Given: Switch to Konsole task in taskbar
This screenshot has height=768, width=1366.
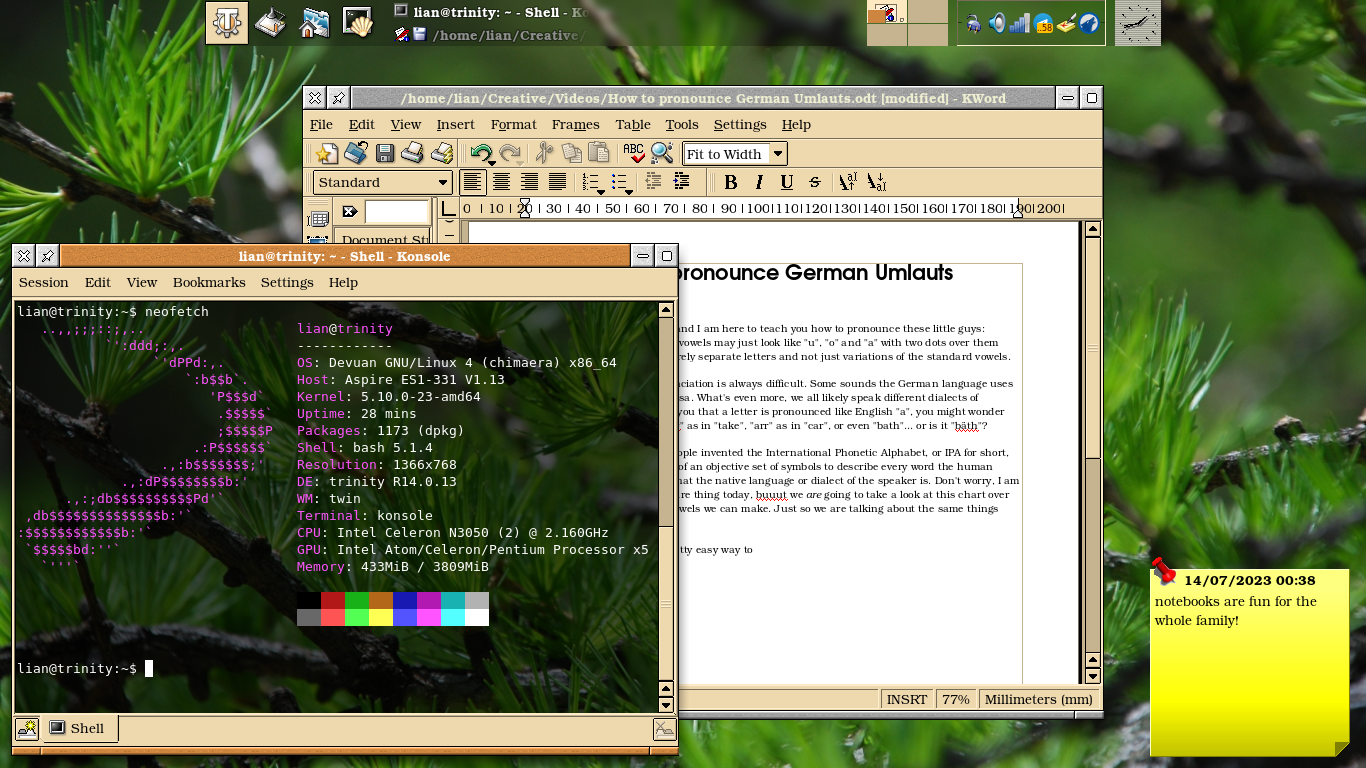Looking at the screenshot, I should click(x=490, y=11).
